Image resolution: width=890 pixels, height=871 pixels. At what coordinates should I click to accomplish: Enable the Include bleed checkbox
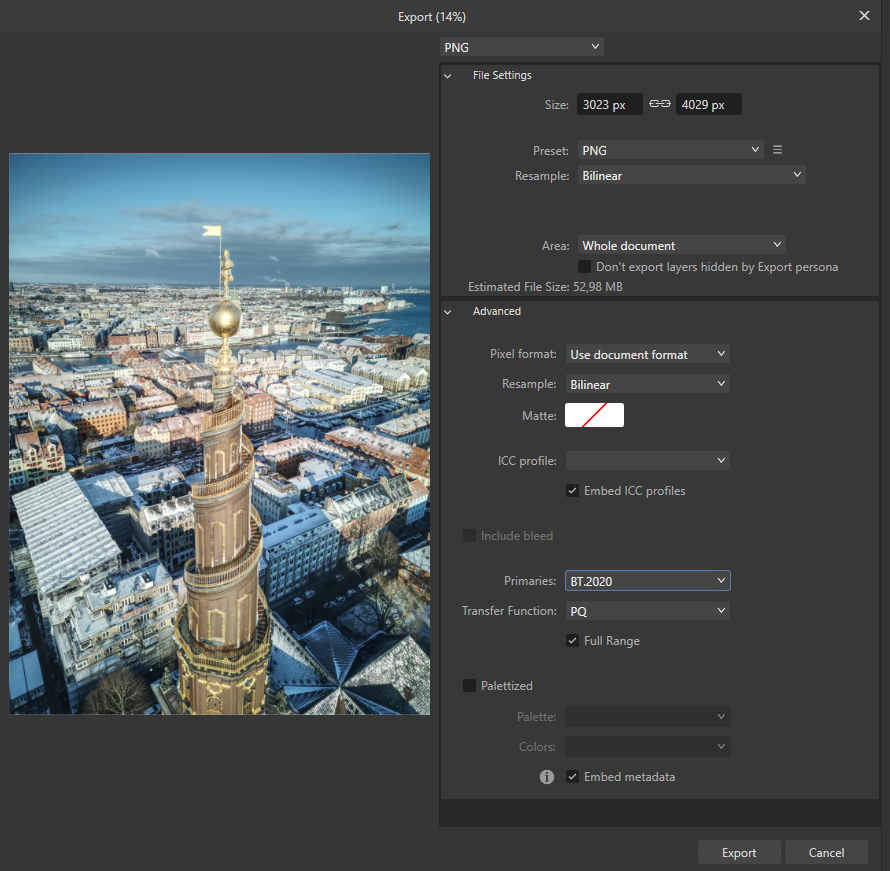pos(469,535)
